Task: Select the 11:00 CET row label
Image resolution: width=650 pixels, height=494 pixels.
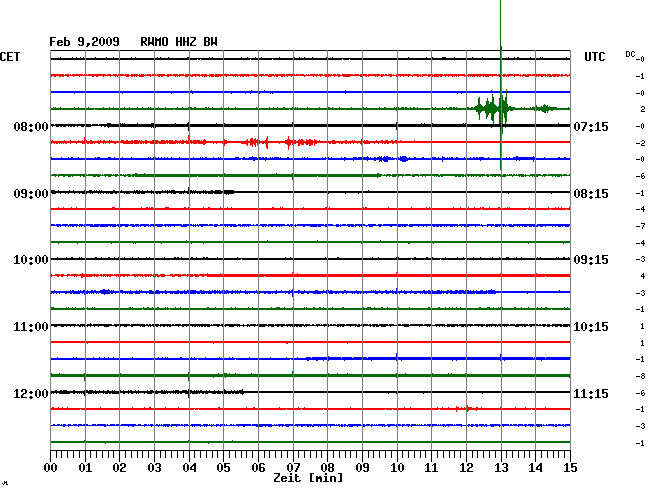Action: tap(31, 327)
